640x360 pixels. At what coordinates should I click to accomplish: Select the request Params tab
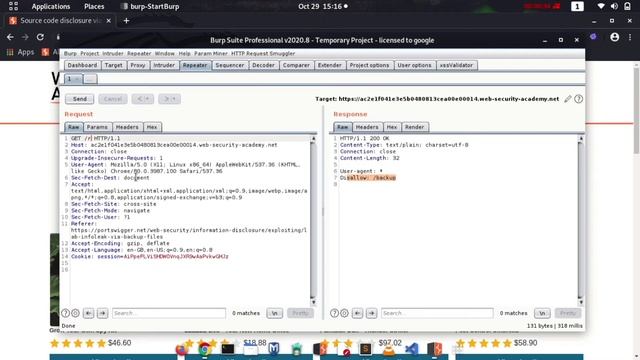click(x=97, y=127)
